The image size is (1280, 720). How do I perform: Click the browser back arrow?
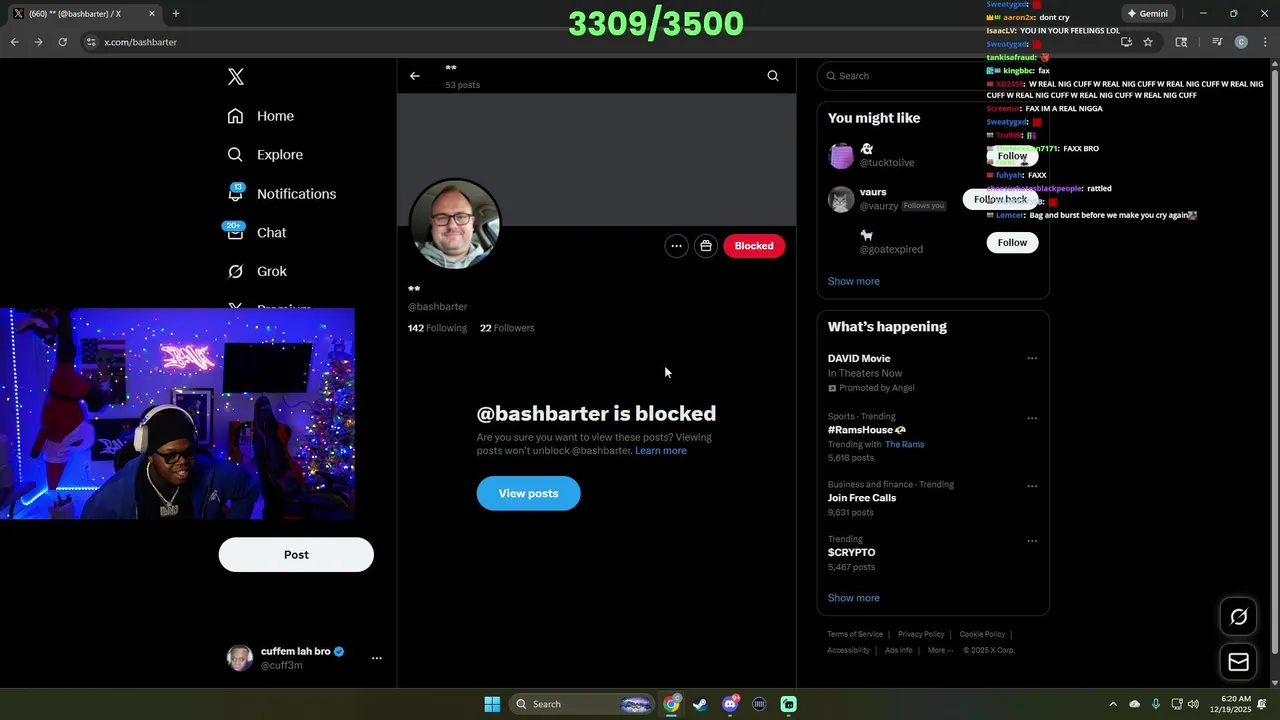(x=14, y=42)
